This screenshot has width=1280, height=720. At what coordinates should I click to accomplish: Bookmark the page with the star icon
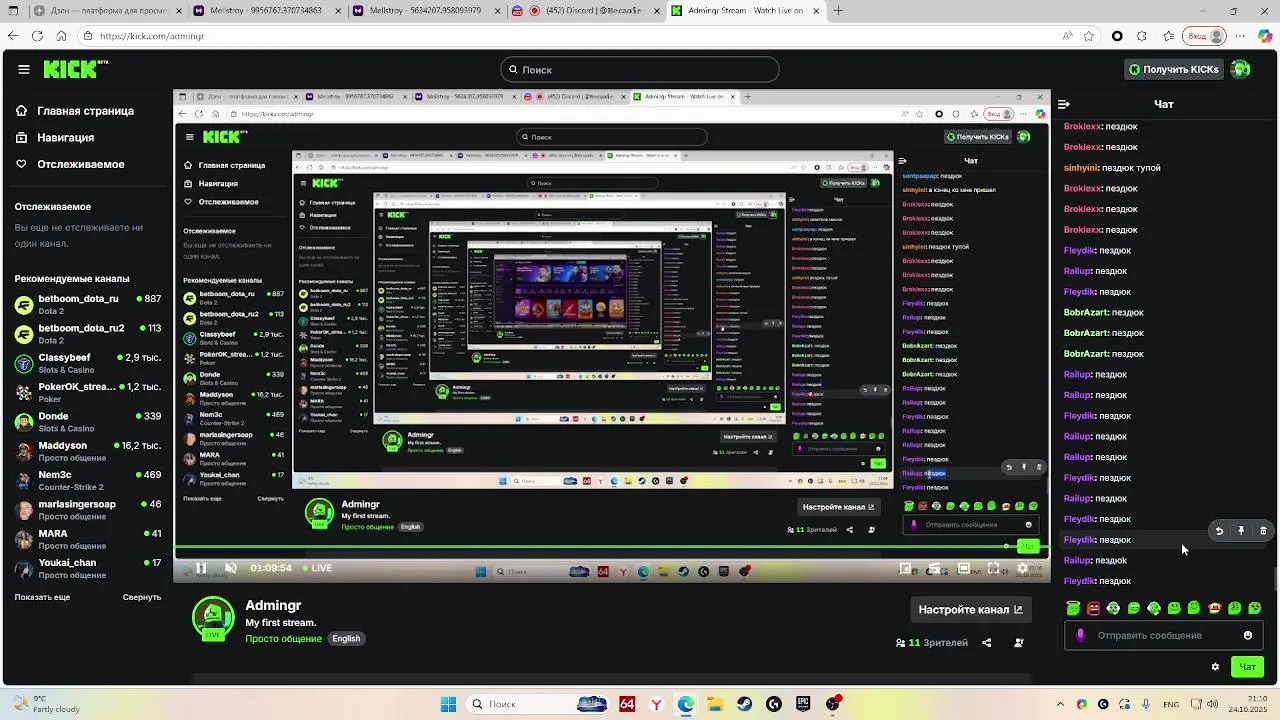point(1089,36)
